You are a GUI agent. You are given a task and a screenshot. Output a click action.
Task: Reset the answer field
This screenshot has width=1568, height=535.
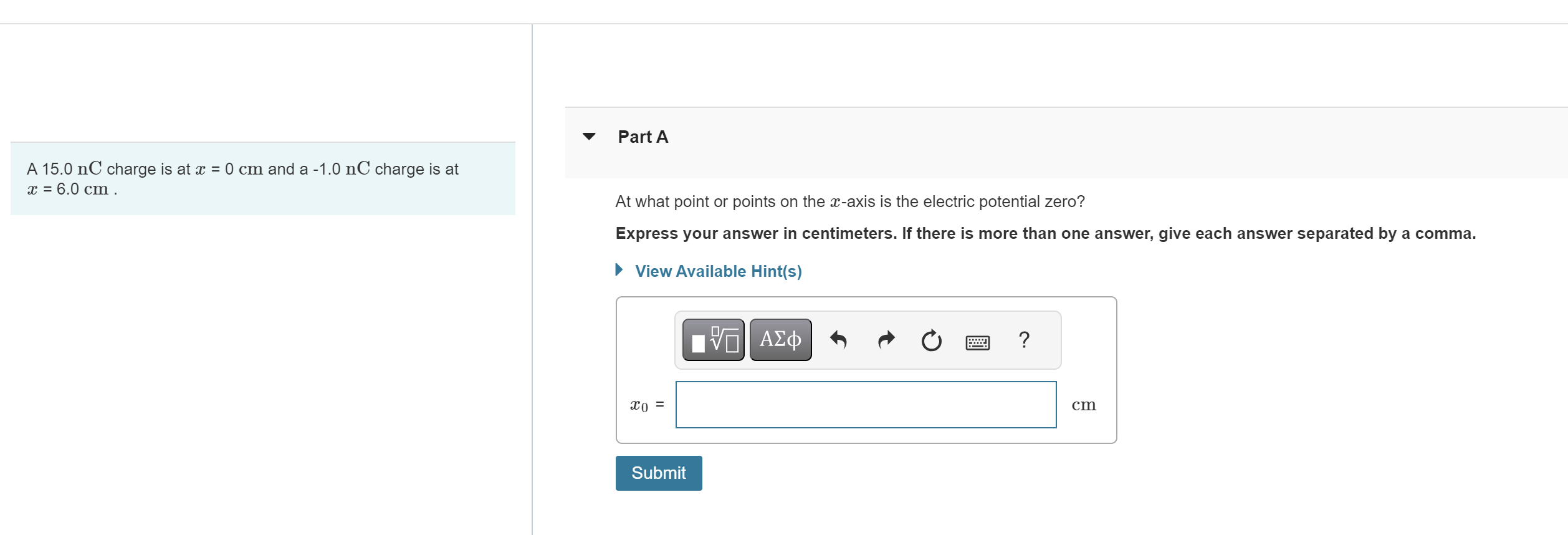pyautogui.click(x=930, y=339)
